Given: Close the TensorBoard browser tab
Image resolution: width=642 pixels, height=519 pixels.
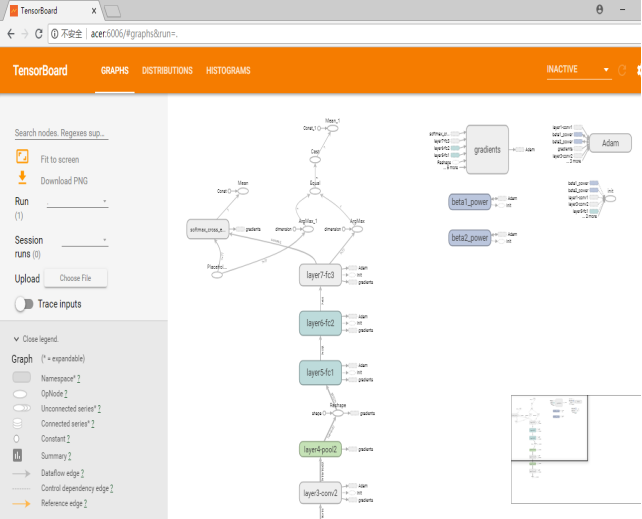Looking at the screenshot, I should click(x=94, y=11).
